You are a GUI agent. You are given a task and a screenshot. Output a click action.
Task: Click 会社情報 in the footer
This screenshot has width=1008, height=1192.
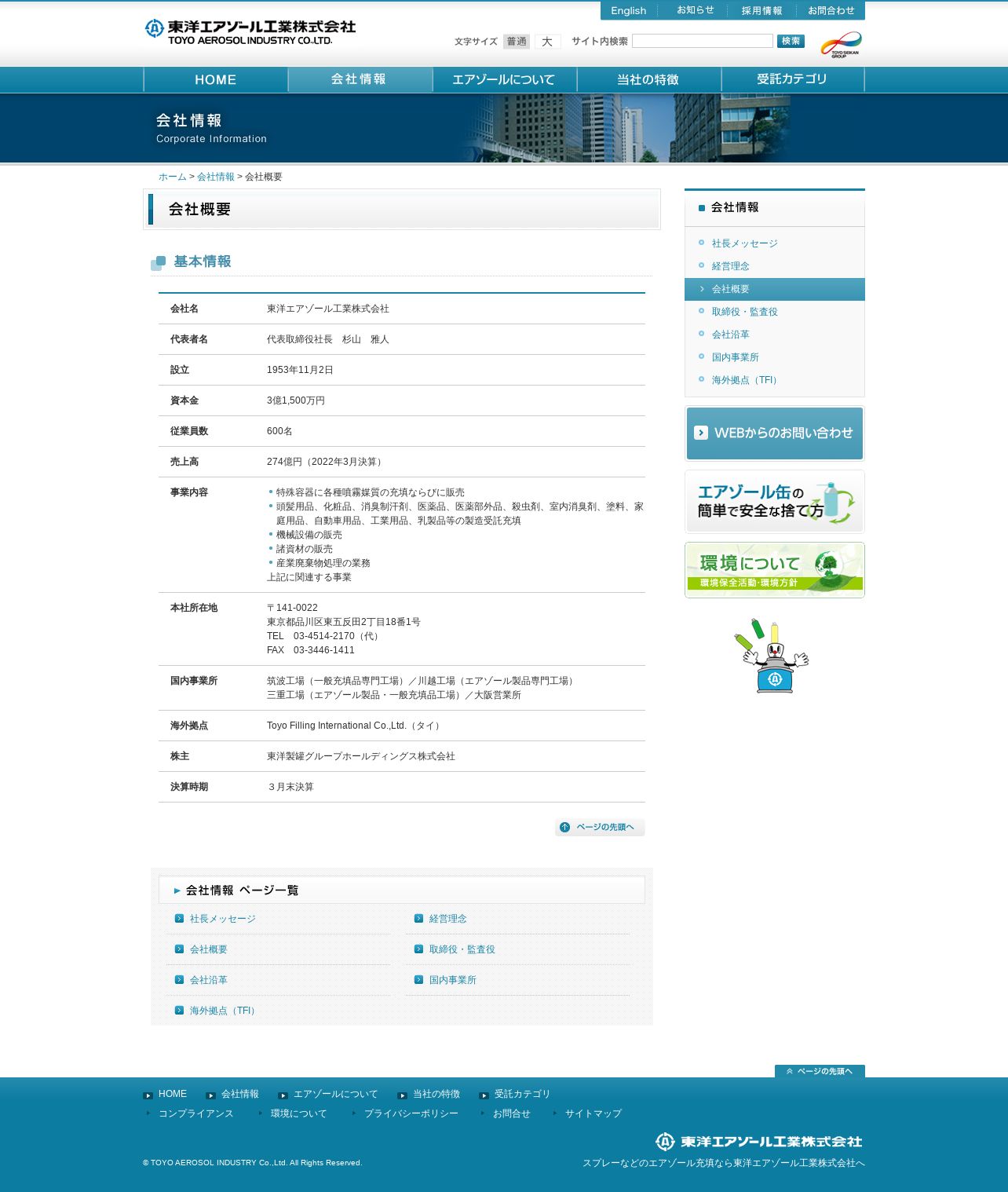(x=240, y=1094)
